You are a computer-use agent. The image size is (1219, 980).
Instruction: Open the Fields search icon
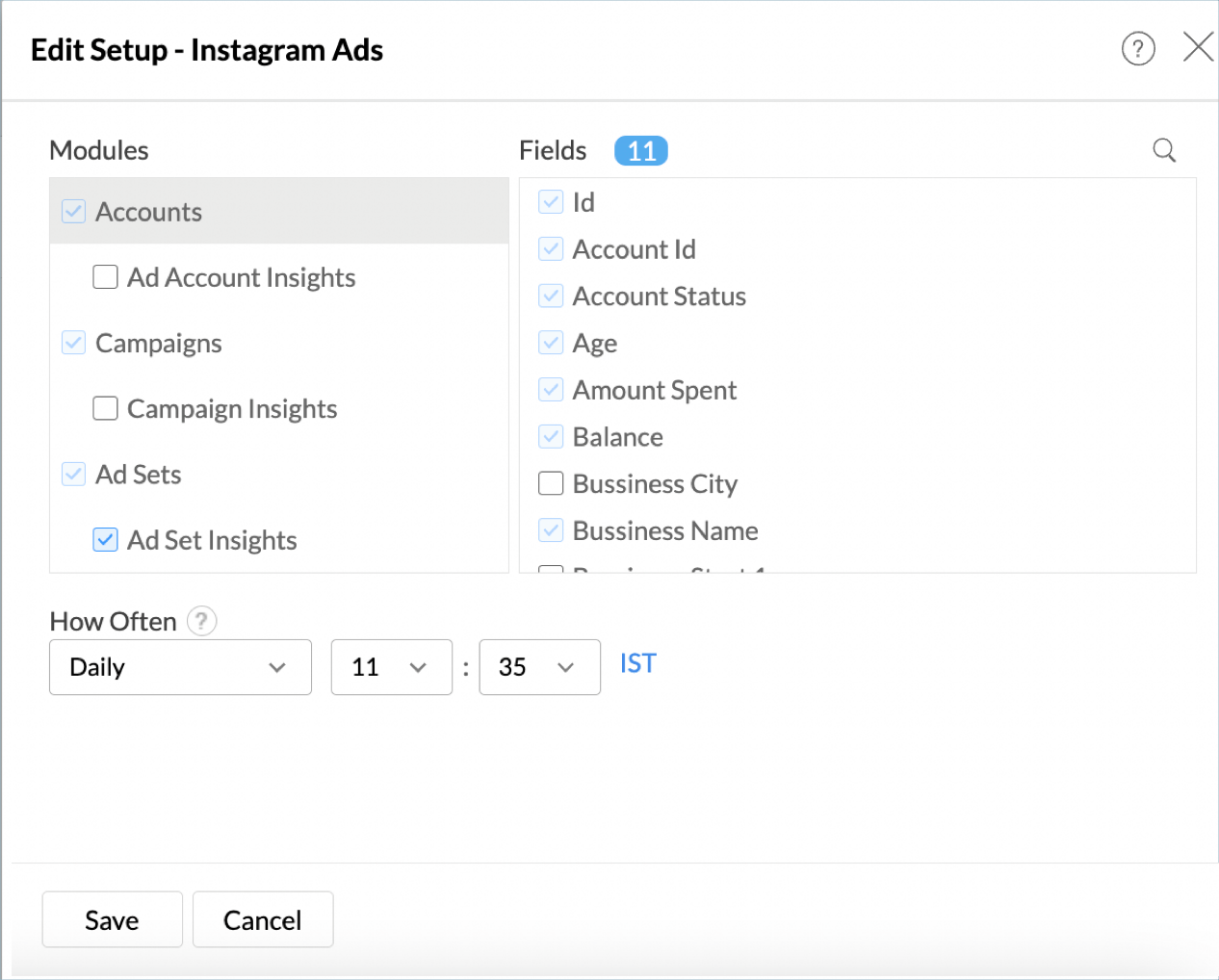[1164, 150]
